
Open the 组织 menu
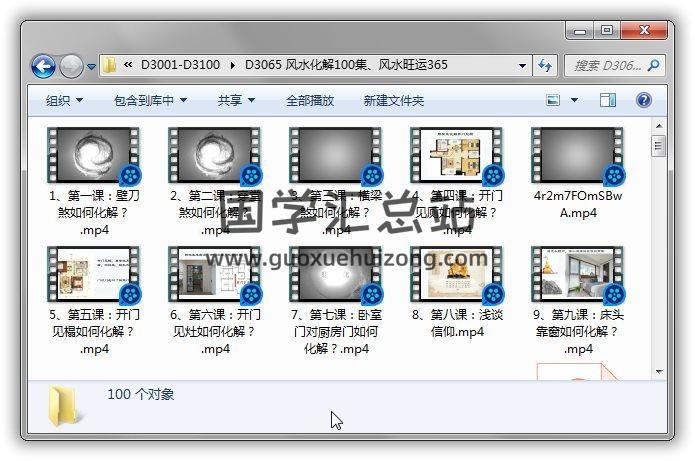[x=64, y=101]
